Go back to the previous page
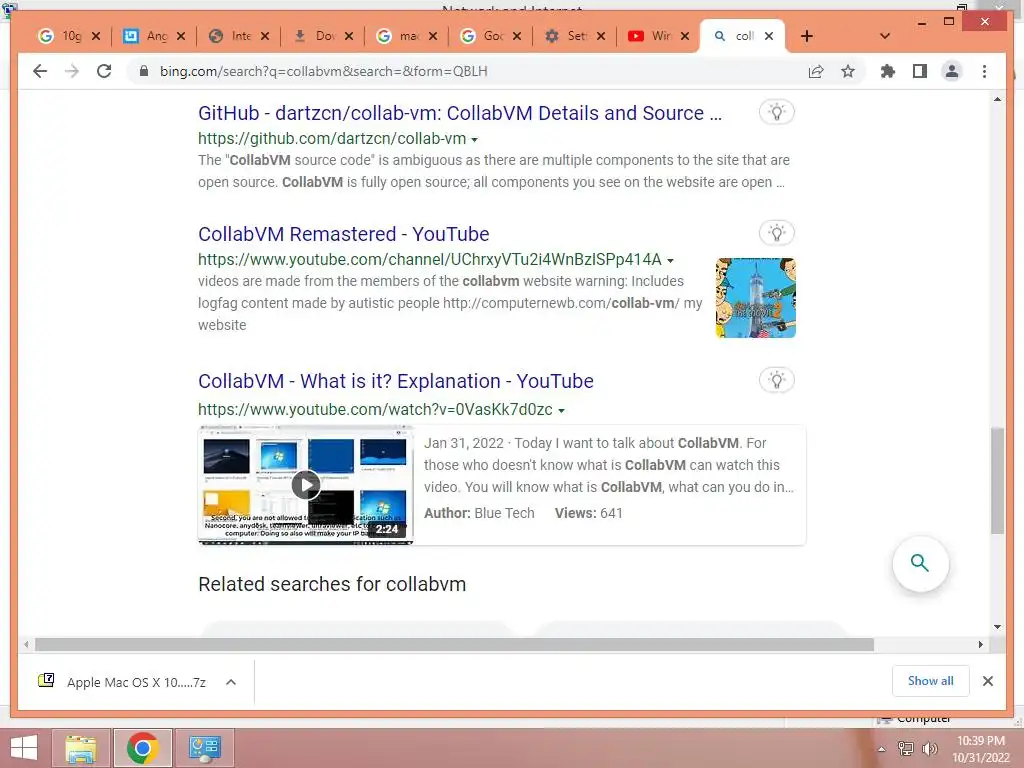The image size is (1024, 768). 40,71
